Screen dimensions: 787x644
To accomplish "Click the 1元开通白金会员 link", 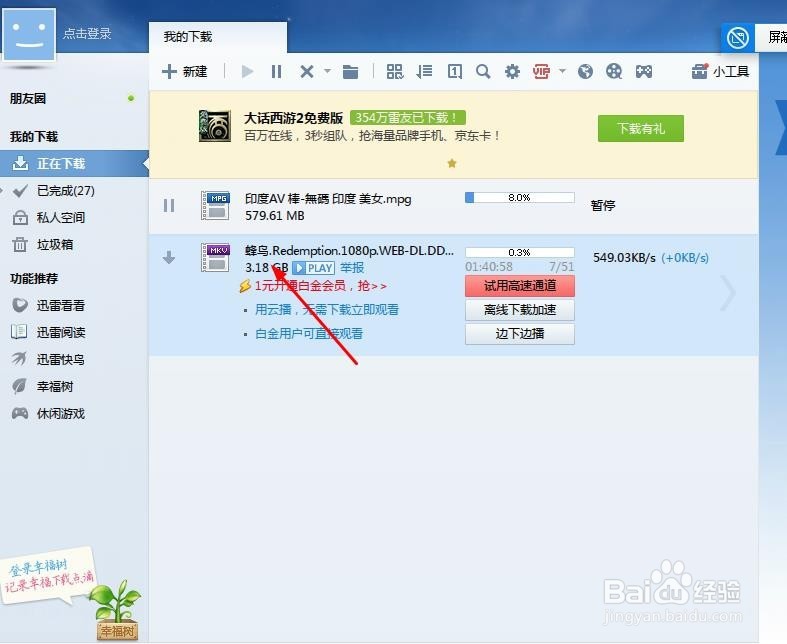I will point(320,286).
